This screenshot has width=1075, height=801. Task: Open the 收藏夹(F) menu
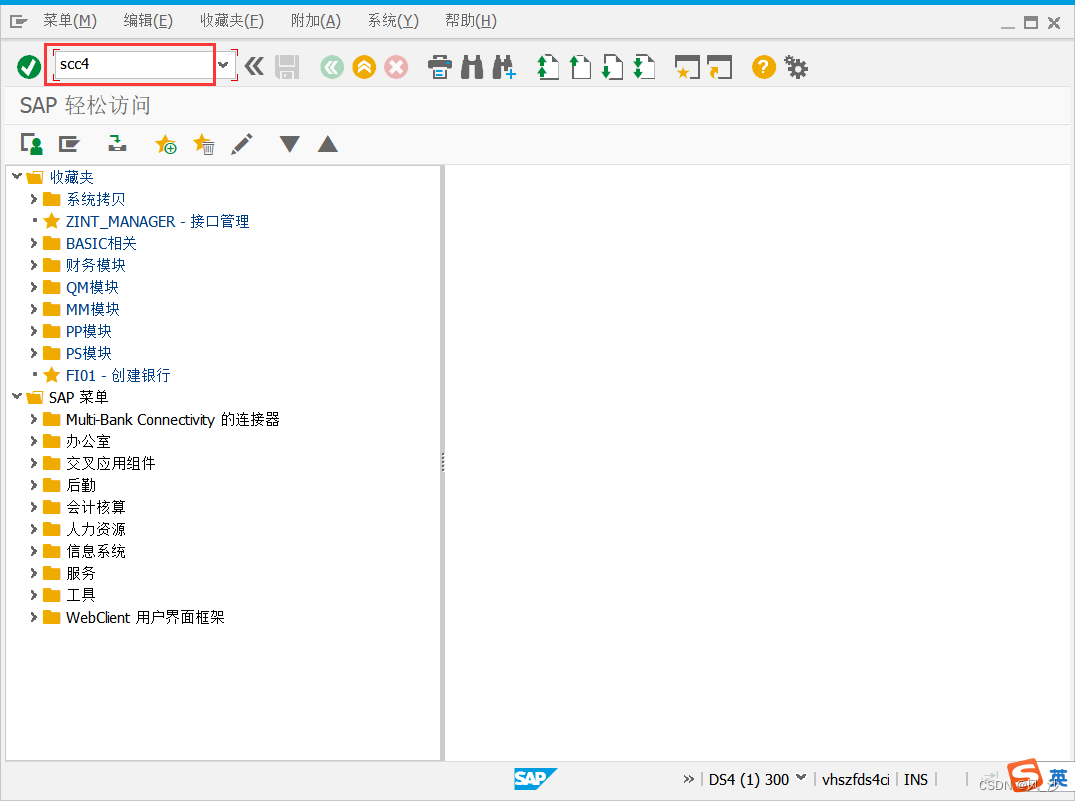[x=232, y=21]
